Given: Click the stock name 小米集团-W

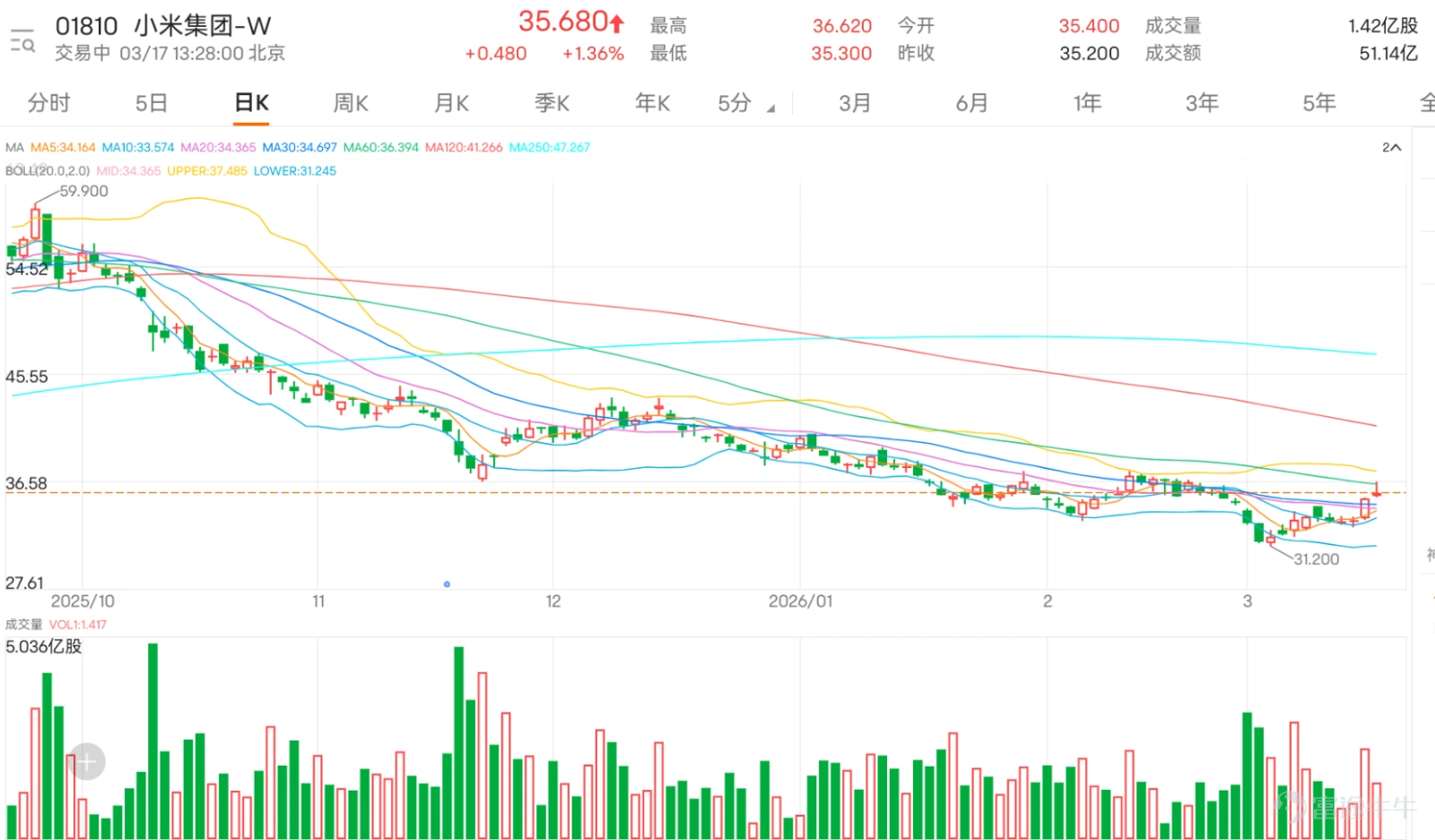Looking at the screenshot, I should pyautogui.click(x=203, y=26).
